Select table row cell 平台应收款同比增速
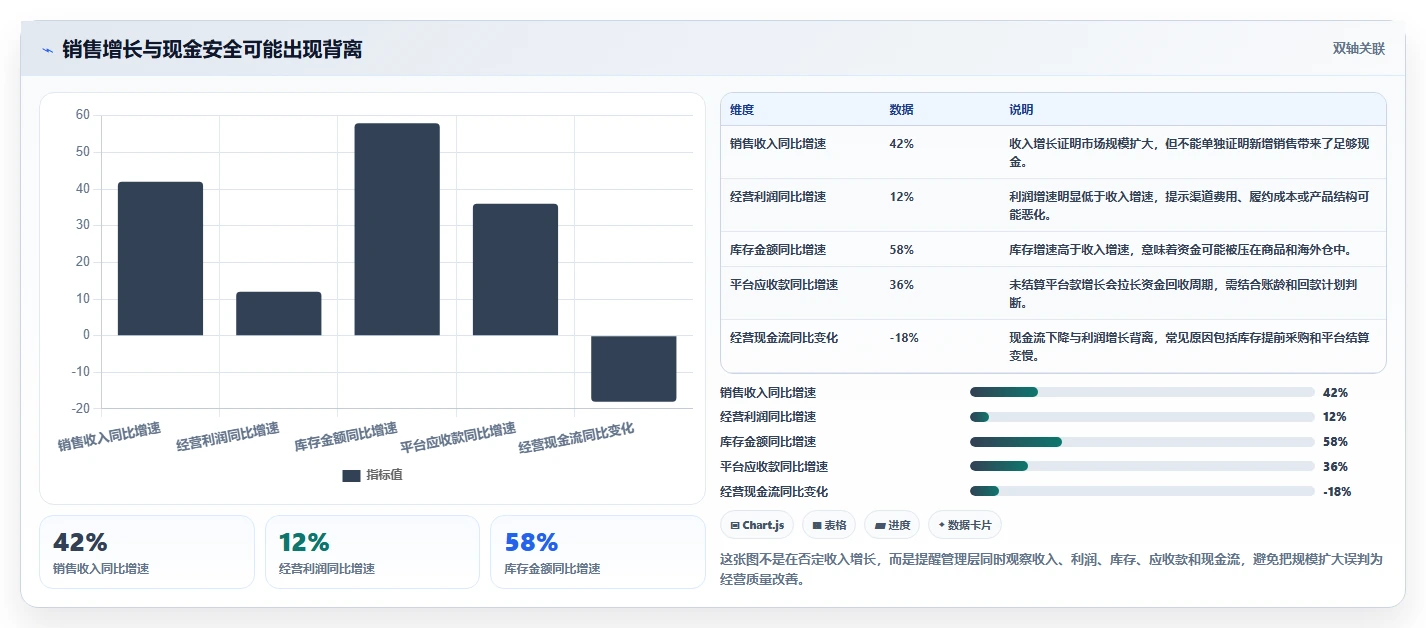Image resolution: width=1426 pixels, height=628 pixels. (784, 285)
